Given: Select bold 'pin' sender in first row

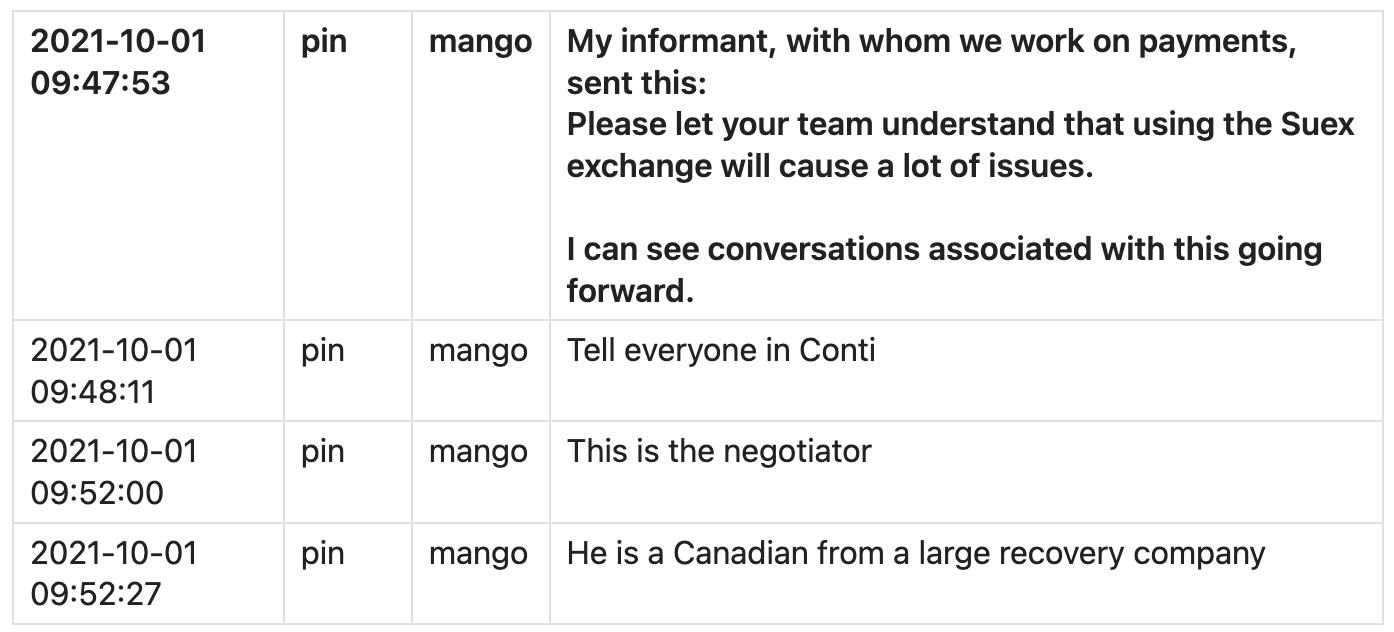Looking at the screenshot, I should point(324,42).
